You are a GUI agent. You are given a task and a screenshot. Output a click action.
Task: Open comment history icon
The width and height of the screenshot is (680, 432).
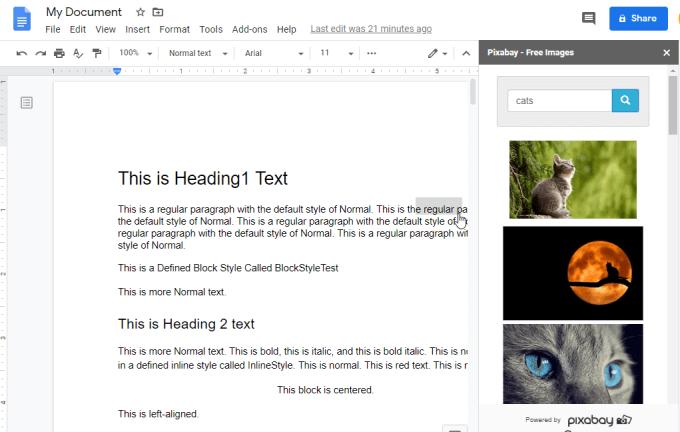coord(588,18)
